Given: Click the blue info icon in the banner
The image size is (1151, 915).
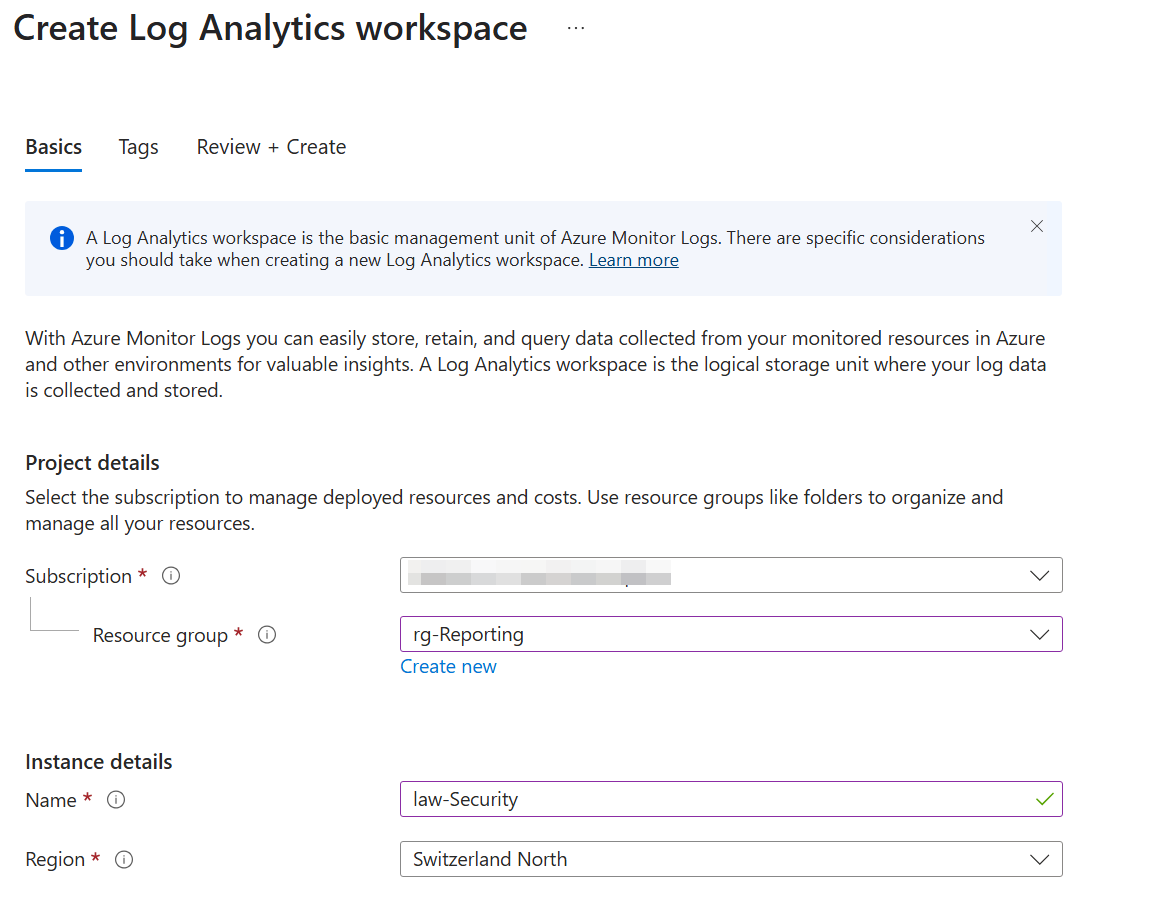Looking at the screenshot, I should pos(62,238).
